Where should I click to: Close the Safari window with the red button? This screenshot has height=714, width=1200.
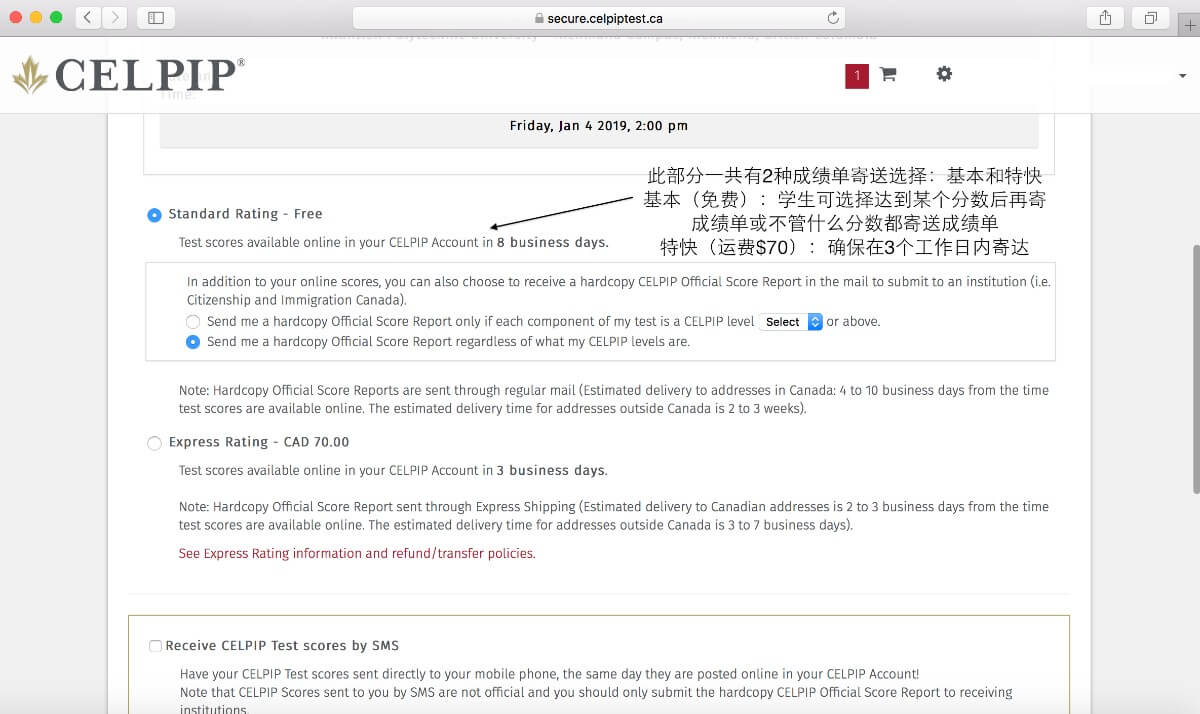16,17
